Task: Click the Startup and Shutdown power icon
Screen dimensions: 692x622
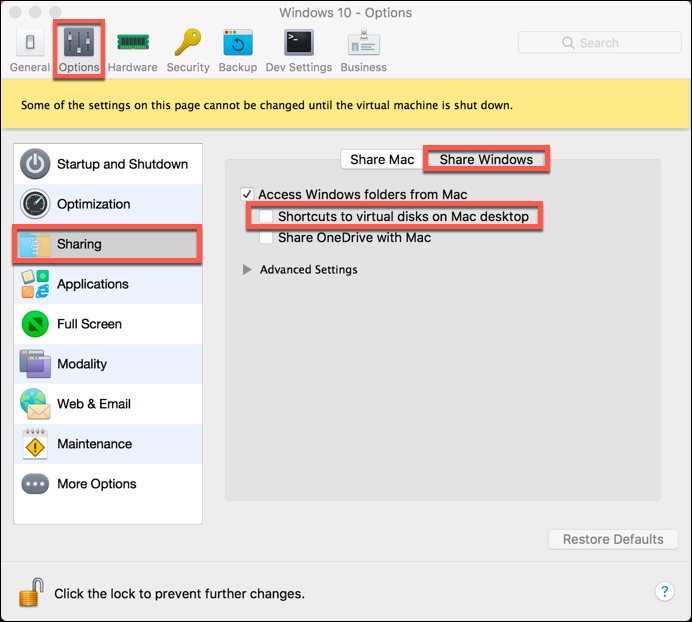Action: point(35,164)
